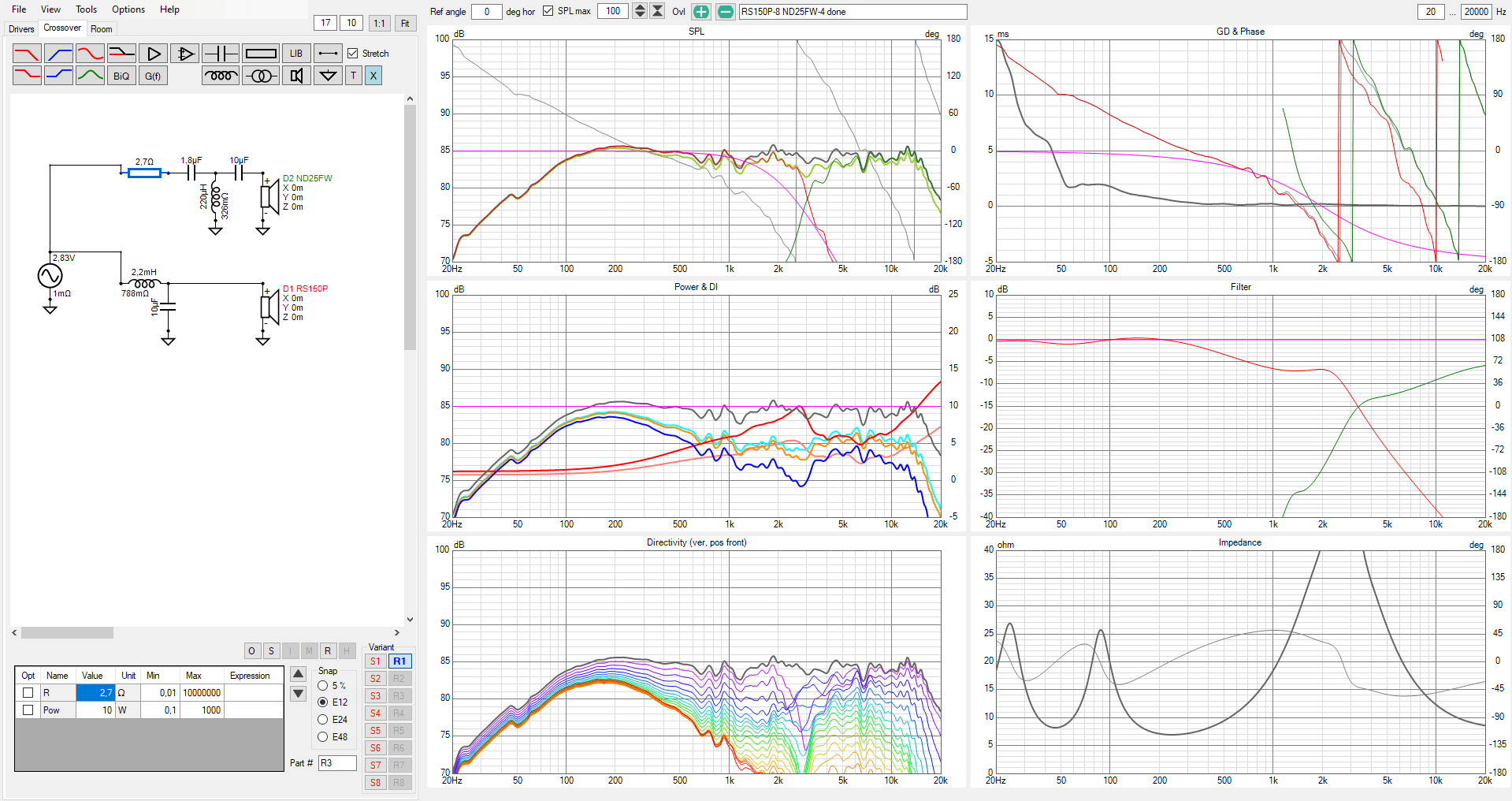Click the O button above table
Screen dimensions: 1512x801
[x=251, y=650]
